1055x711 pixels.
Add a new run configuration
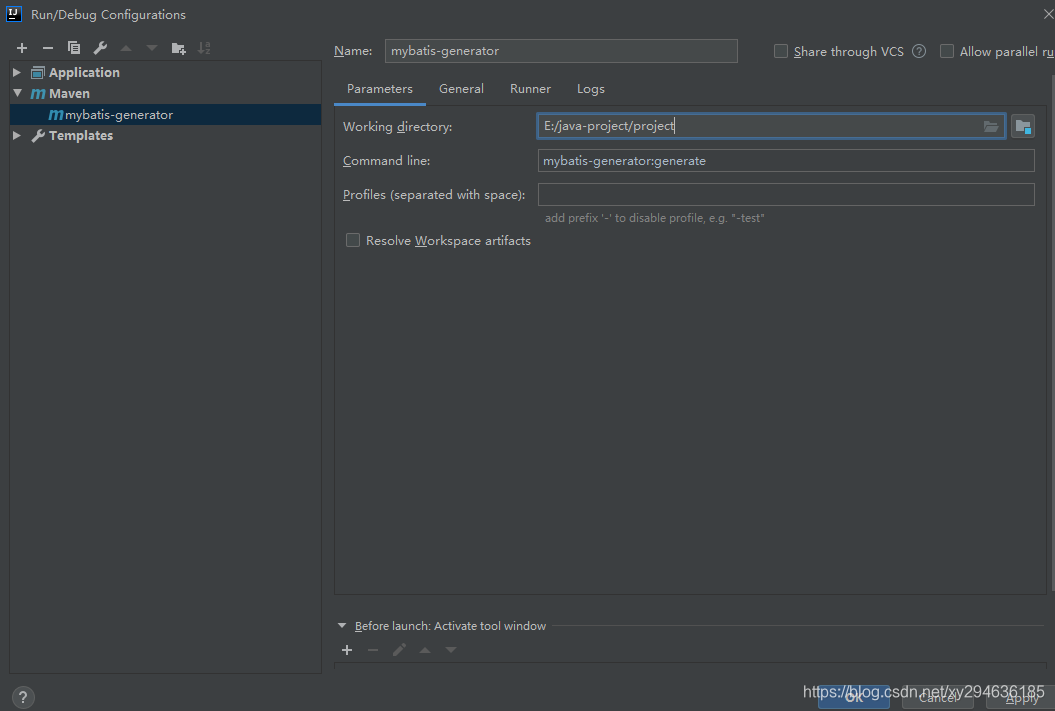pos(21,47)
